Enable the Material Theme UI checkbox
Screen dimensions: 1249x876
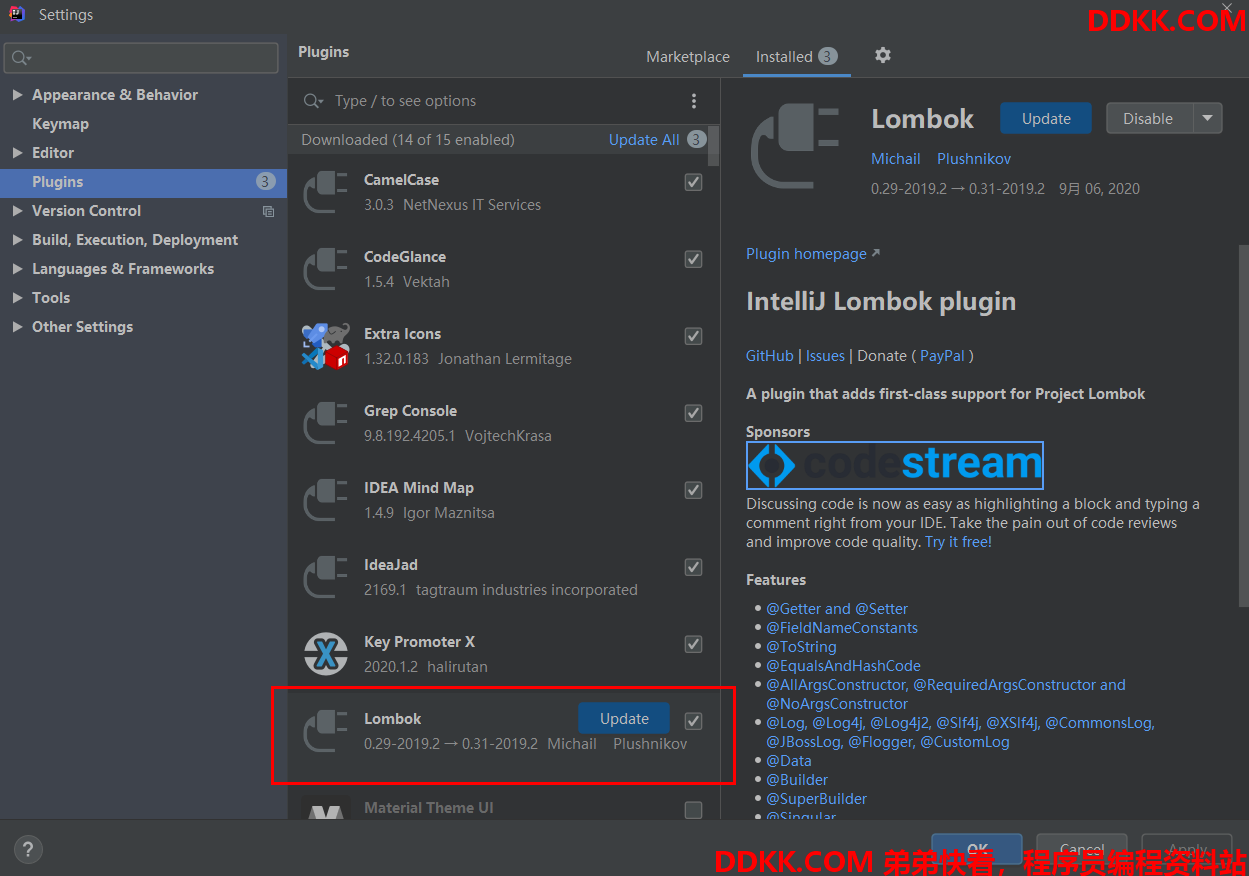693,810
